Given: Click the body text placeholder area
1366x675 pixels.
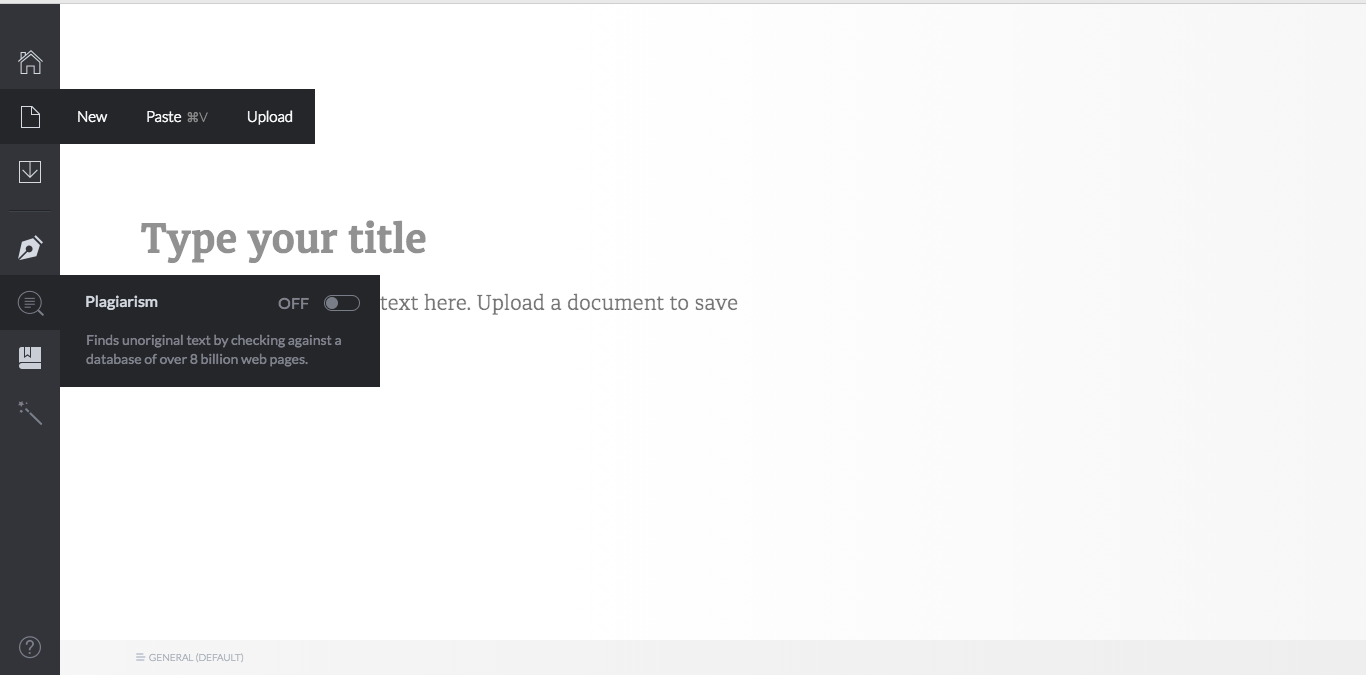Looking at the screenshot, I should 559,303.
